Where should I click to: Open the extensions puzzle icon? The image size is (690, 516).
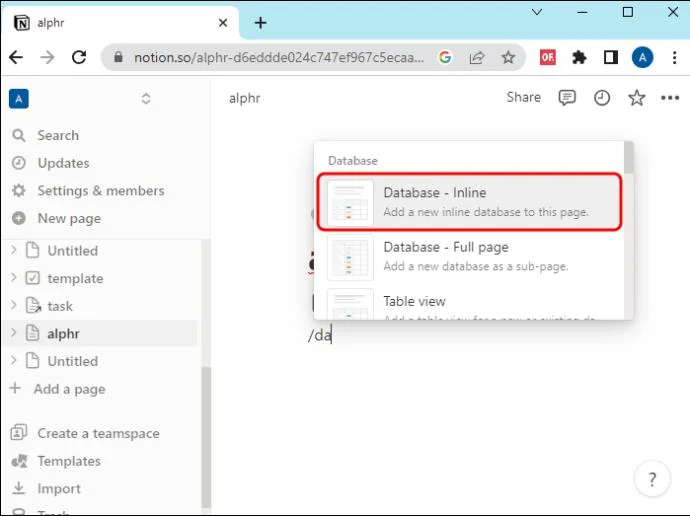(579, 57)
